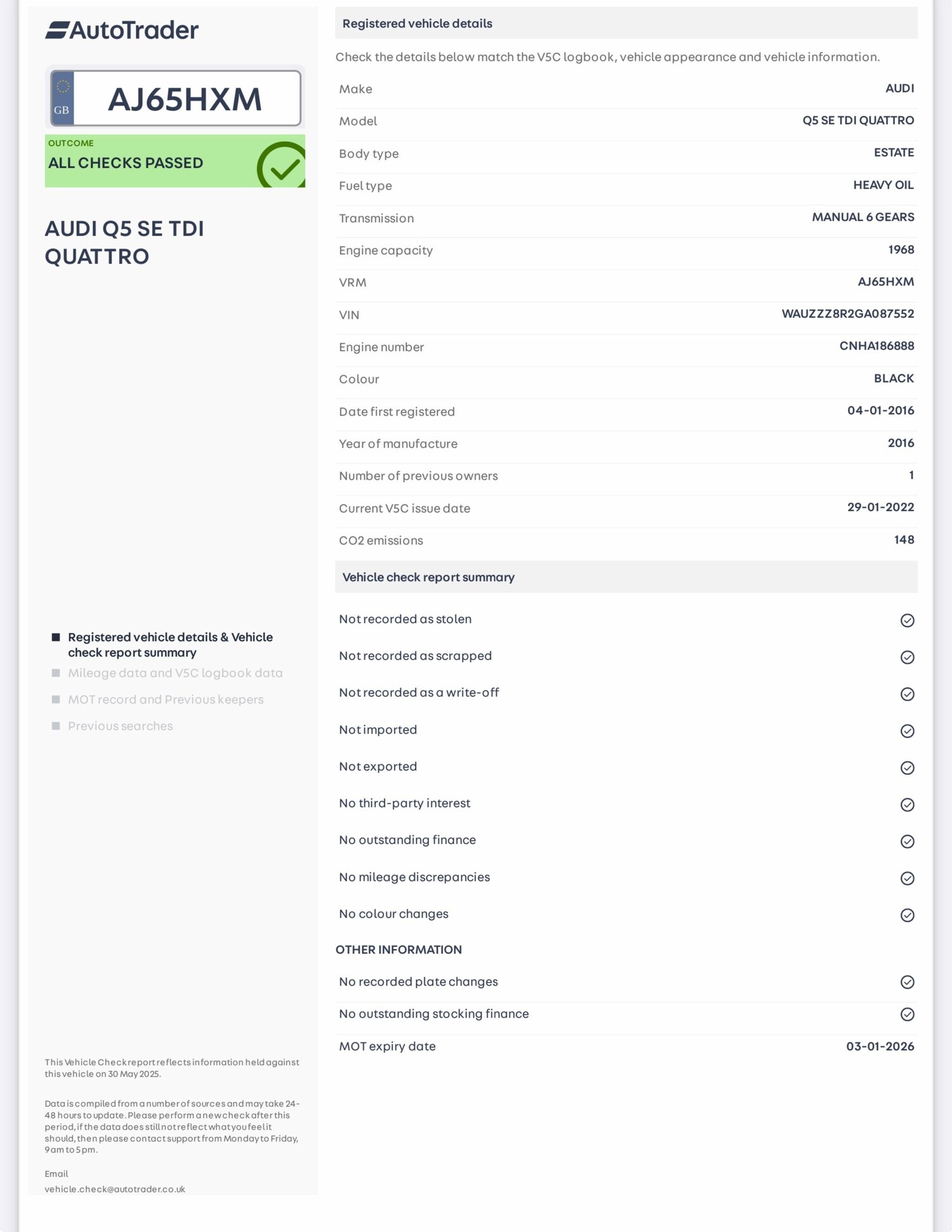Click the VIN value WAUZZZ8R2GA087552
This screenshot has height=1232, width=952.
847,314
